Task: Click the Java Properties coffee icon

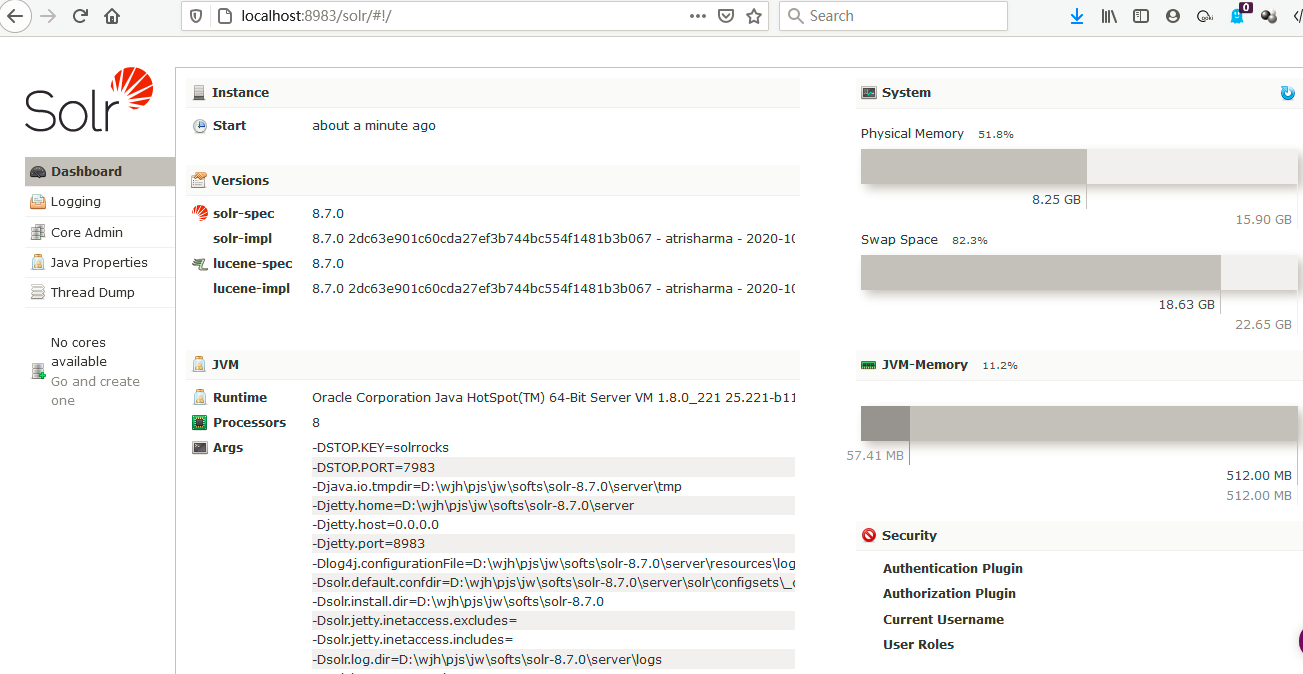Action: (x=38, y=262)
